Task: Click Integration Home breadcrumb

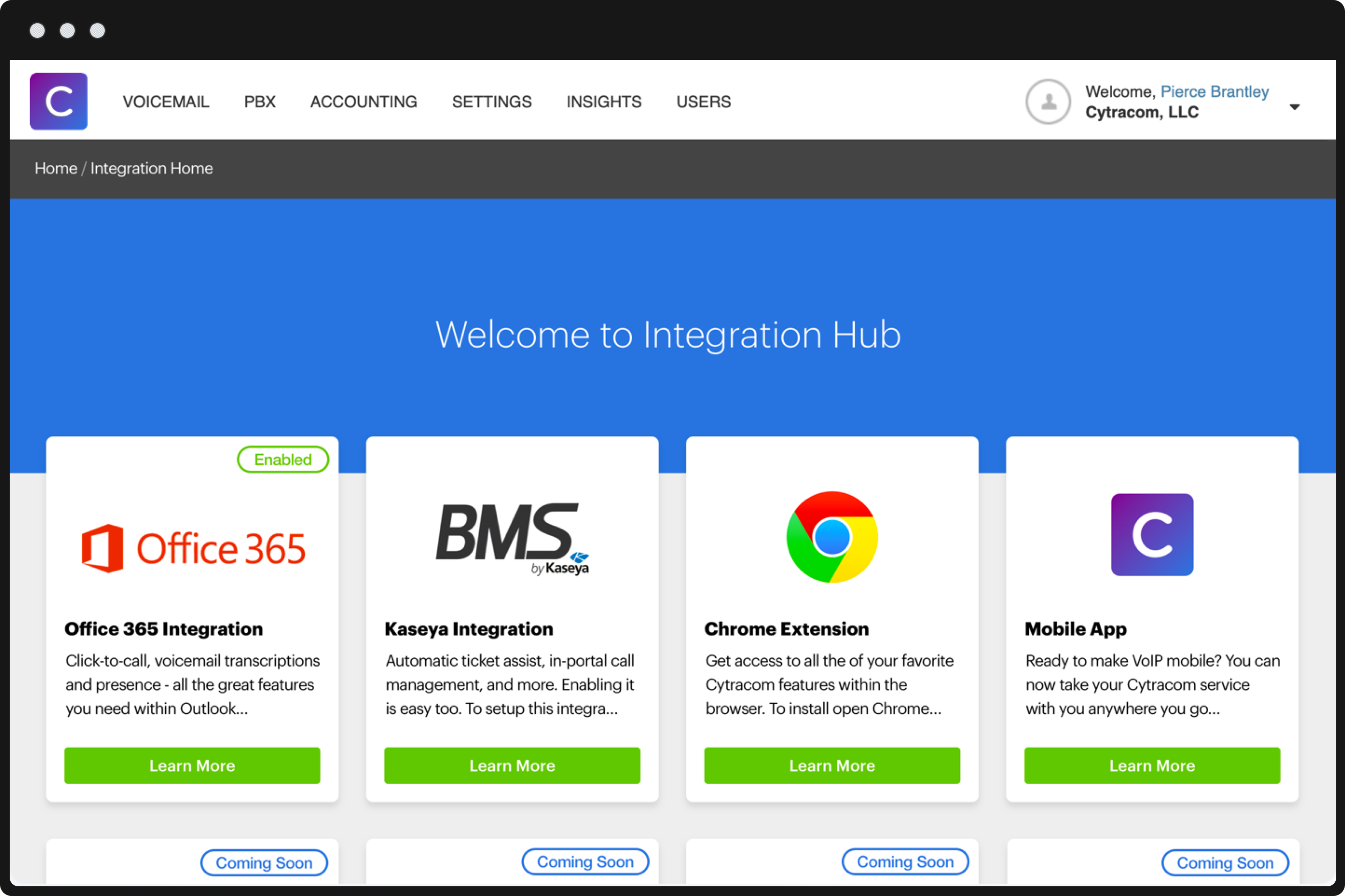Action: click(151, 168)
